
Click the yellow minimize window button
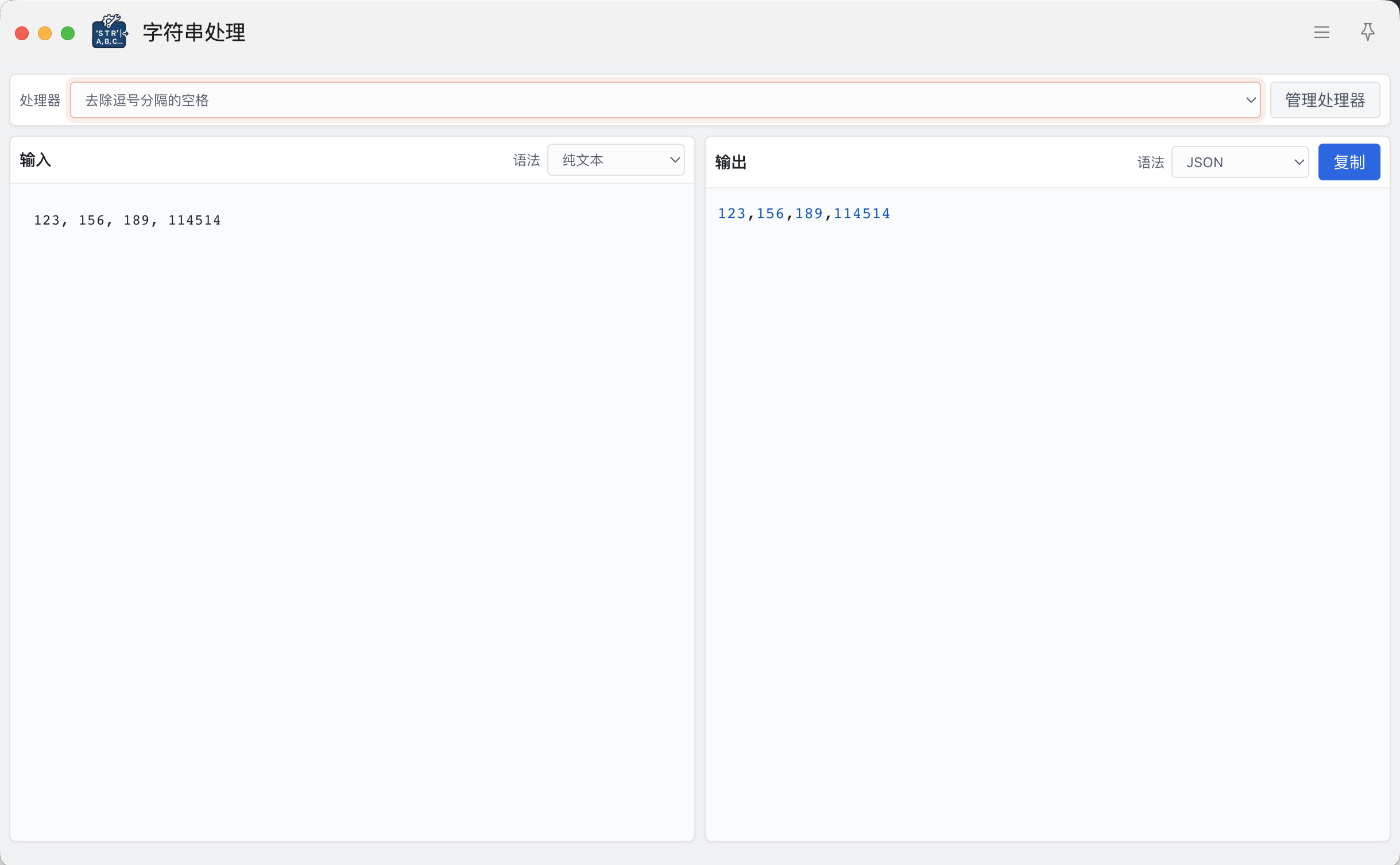click(45, 33)
